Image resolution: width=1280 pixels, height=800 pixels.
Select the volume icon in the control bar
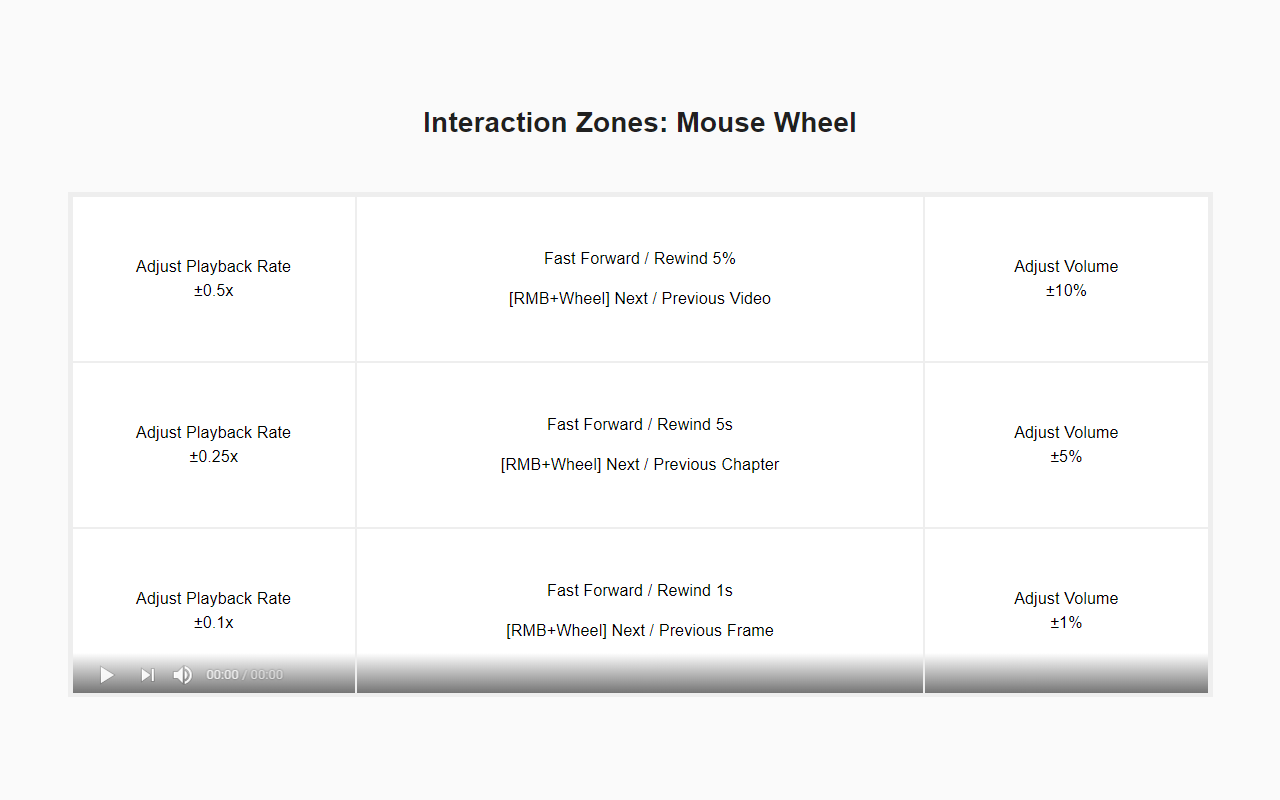[x=182, y=675]
